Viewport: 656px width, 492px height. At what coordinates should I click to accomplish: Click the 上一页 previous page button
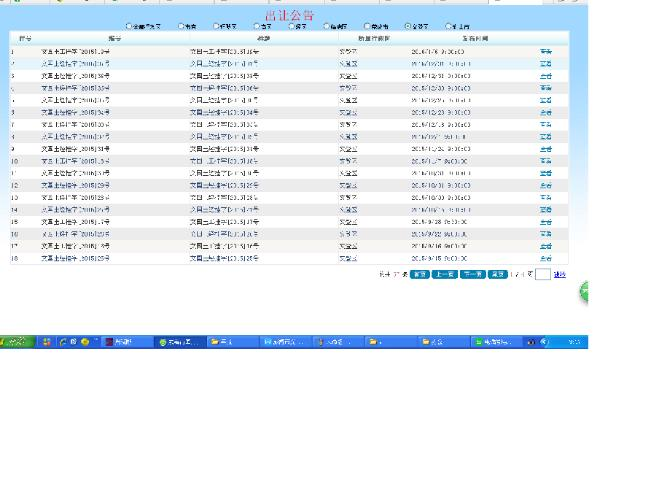coord(445,274)
